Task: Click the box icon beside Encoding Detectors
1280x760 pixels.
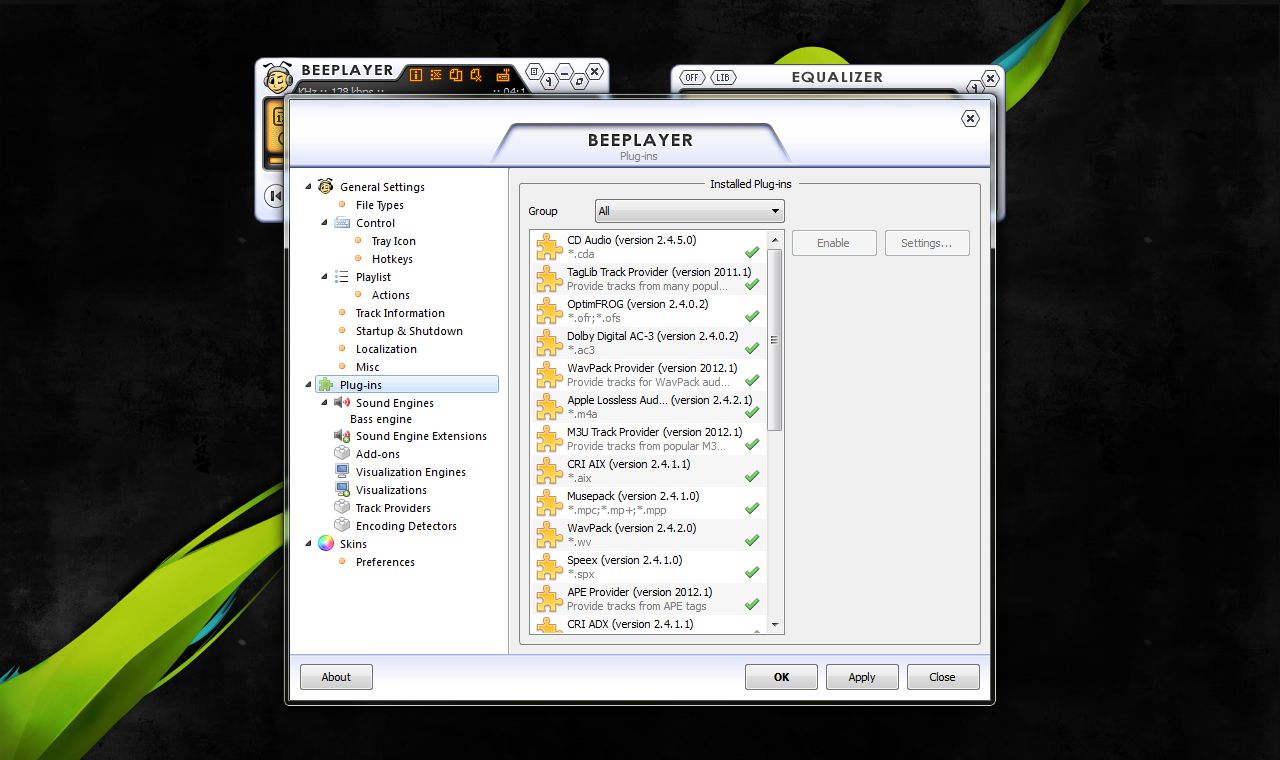Action: pos(342,525)
